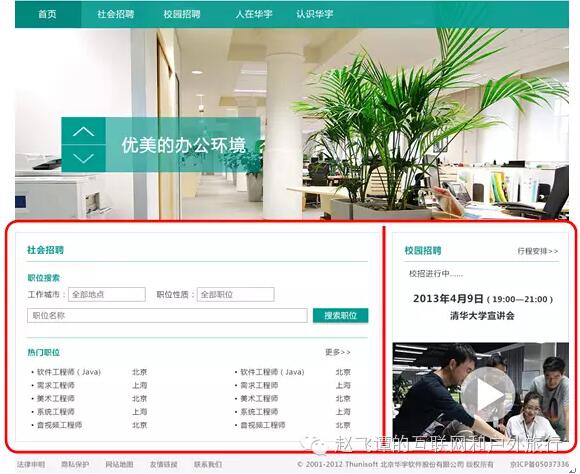Click the 搜索职位 button

[341, 316]
